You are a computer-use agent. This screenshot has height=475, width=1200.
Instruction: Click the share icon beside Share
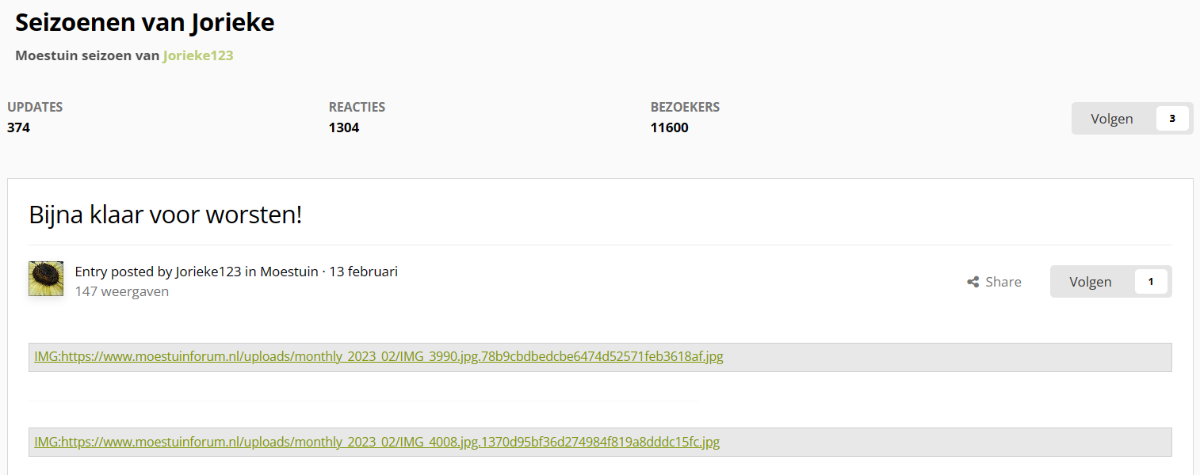tap(973, 282)
